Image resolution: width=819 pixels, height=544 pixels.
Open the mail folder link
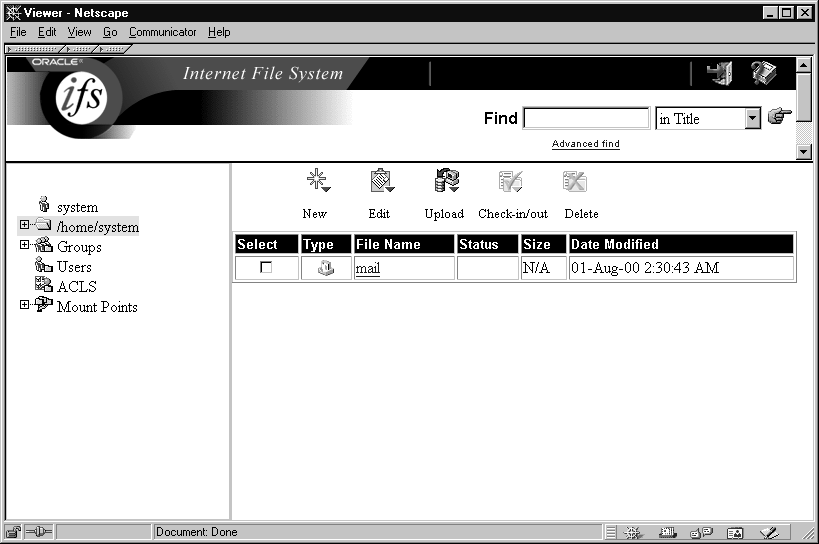point(368,268)
